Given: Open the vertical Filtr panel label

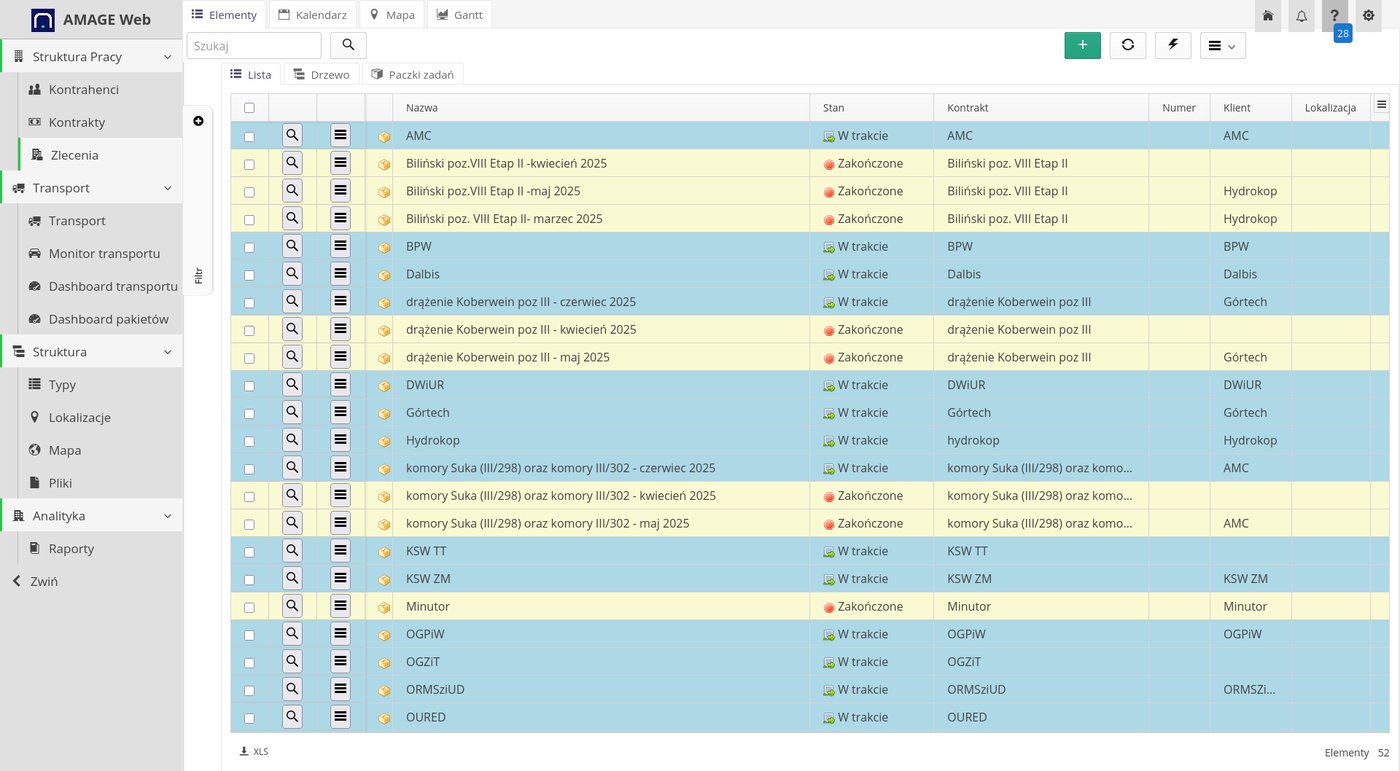Looking at the screenshot, I should tap(198, 275).
